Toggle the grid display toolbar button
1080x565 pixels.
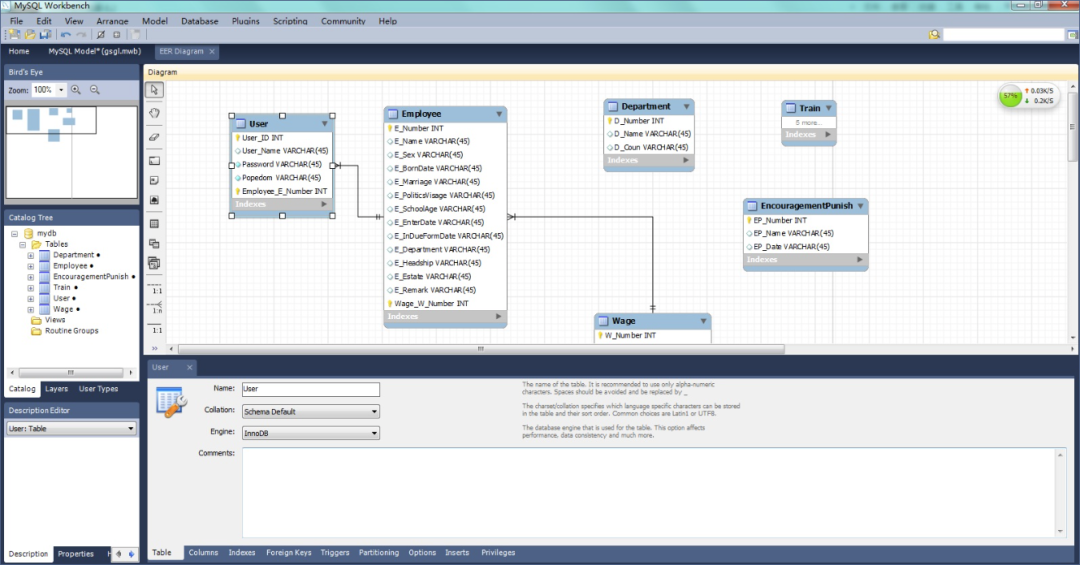pyautogui.click(x=116, y=34)
